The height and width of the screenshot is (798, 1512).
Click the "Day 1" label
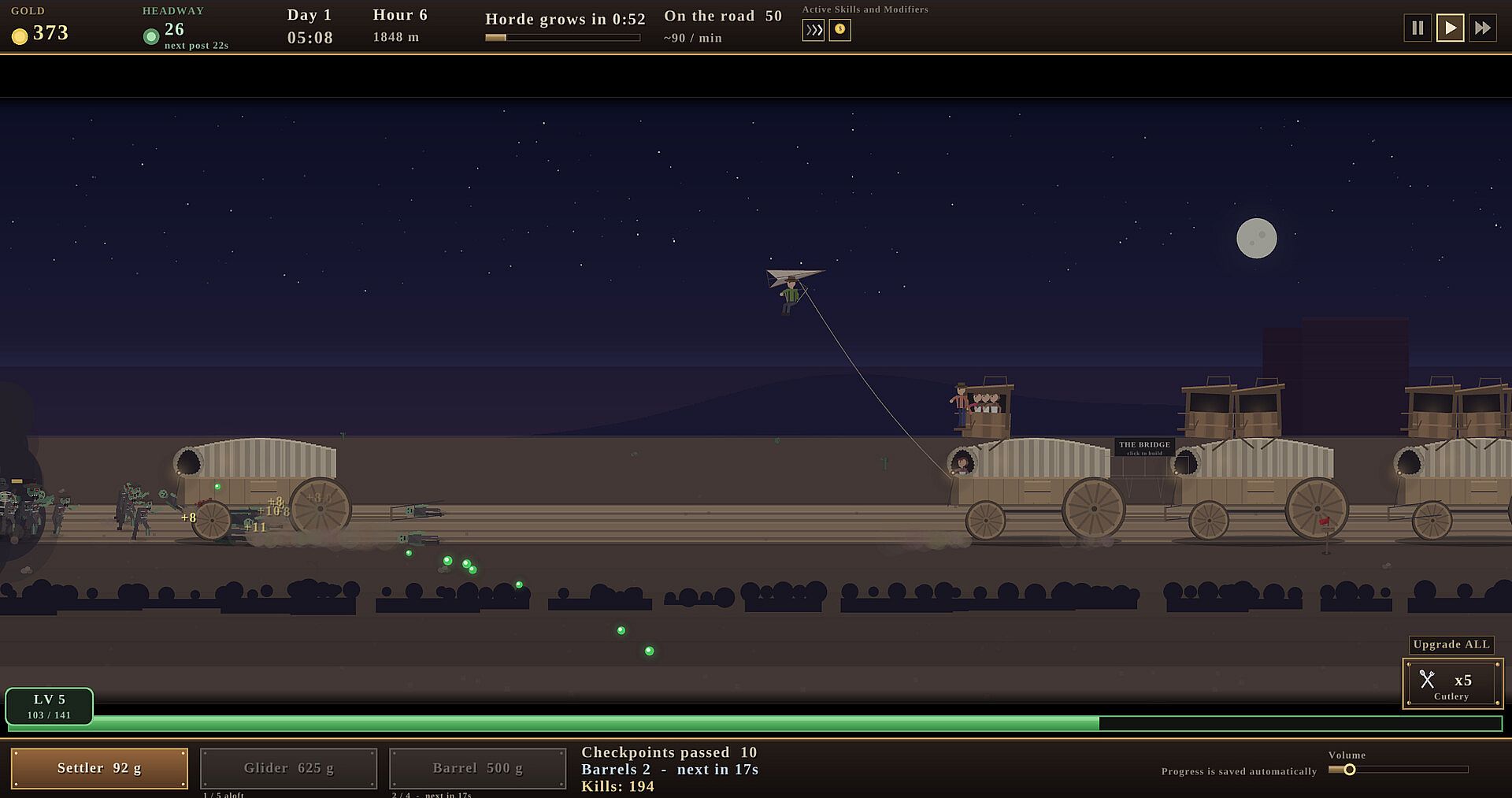309,15
